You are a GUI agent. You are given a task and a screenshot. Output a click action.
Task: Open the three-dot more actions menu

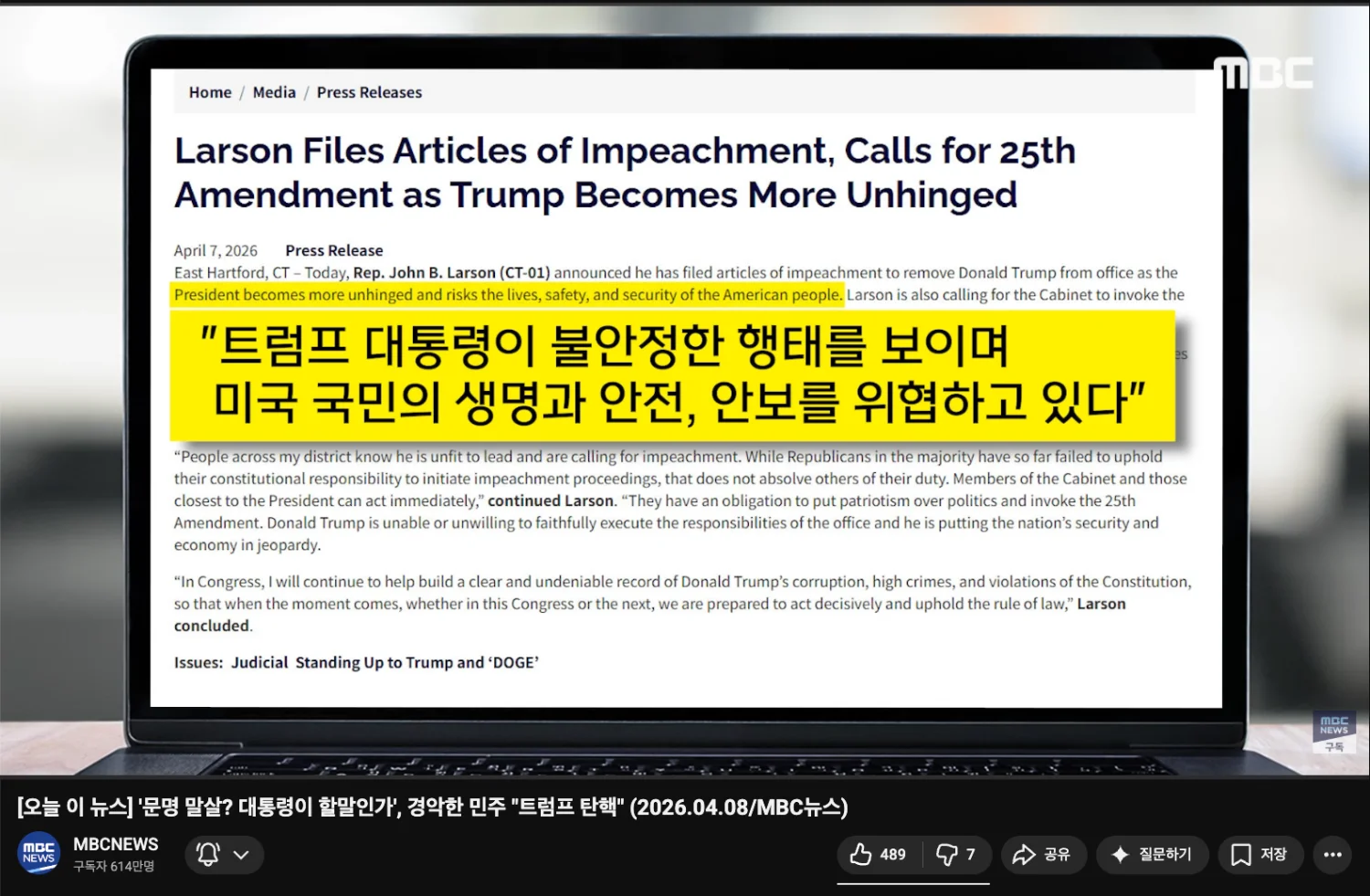click(x=1333, y=854)
